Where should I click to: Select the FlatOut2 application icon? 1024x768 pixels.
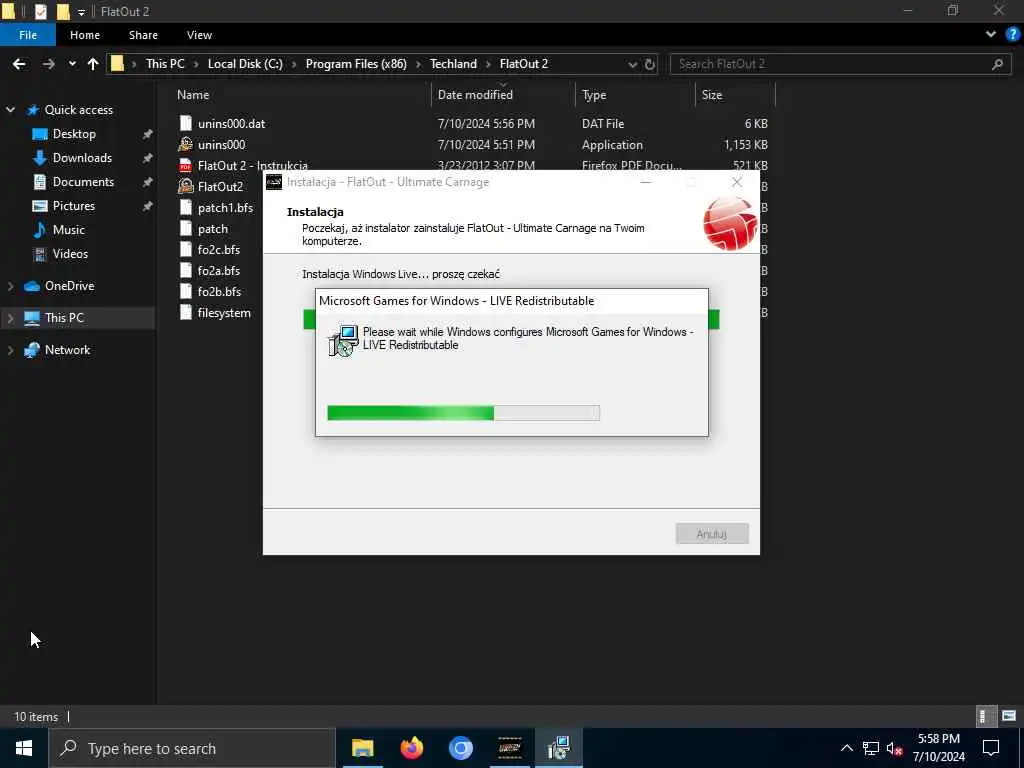pos(185,186)
